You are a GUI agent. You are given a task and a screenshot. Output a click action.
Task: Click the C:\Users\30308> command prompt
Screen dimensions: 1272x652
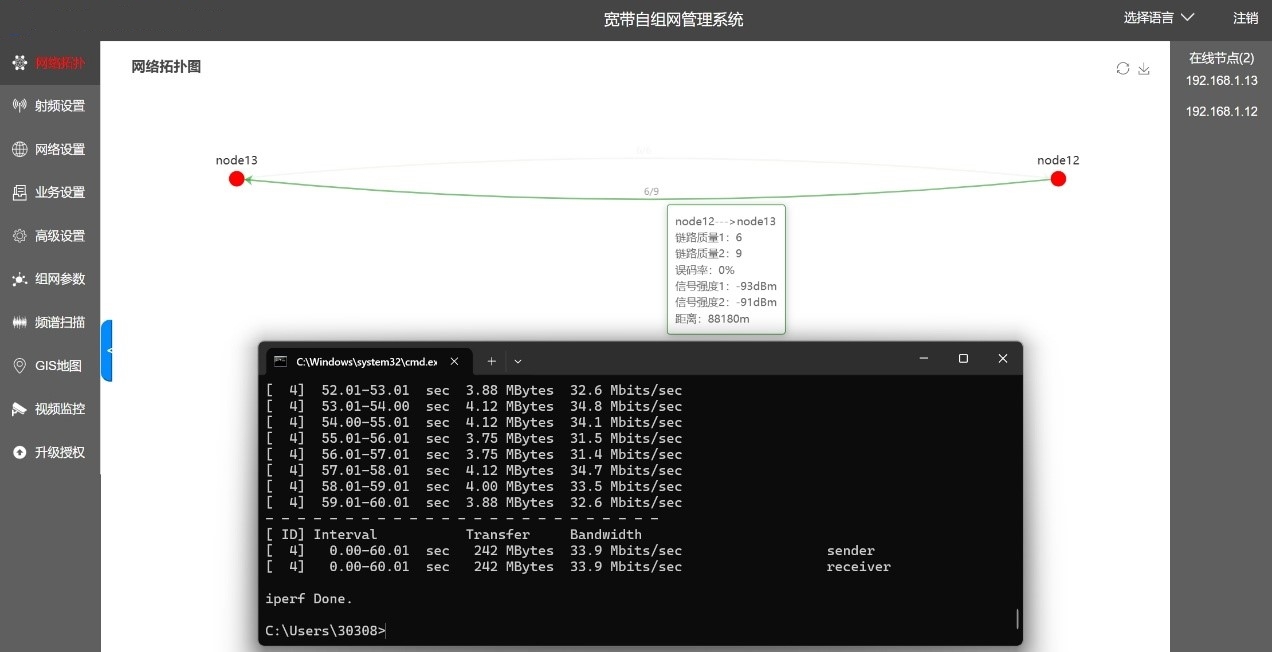coord(325,631)
